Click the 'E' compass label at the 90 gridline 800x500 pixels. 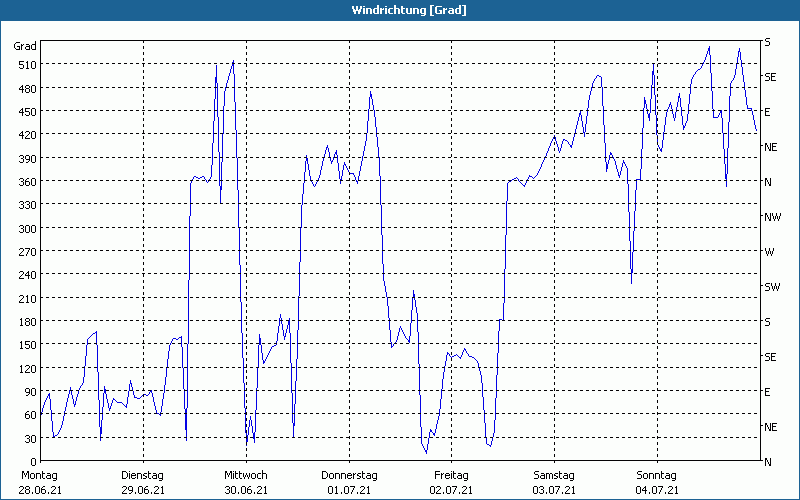tap(767, 392)
